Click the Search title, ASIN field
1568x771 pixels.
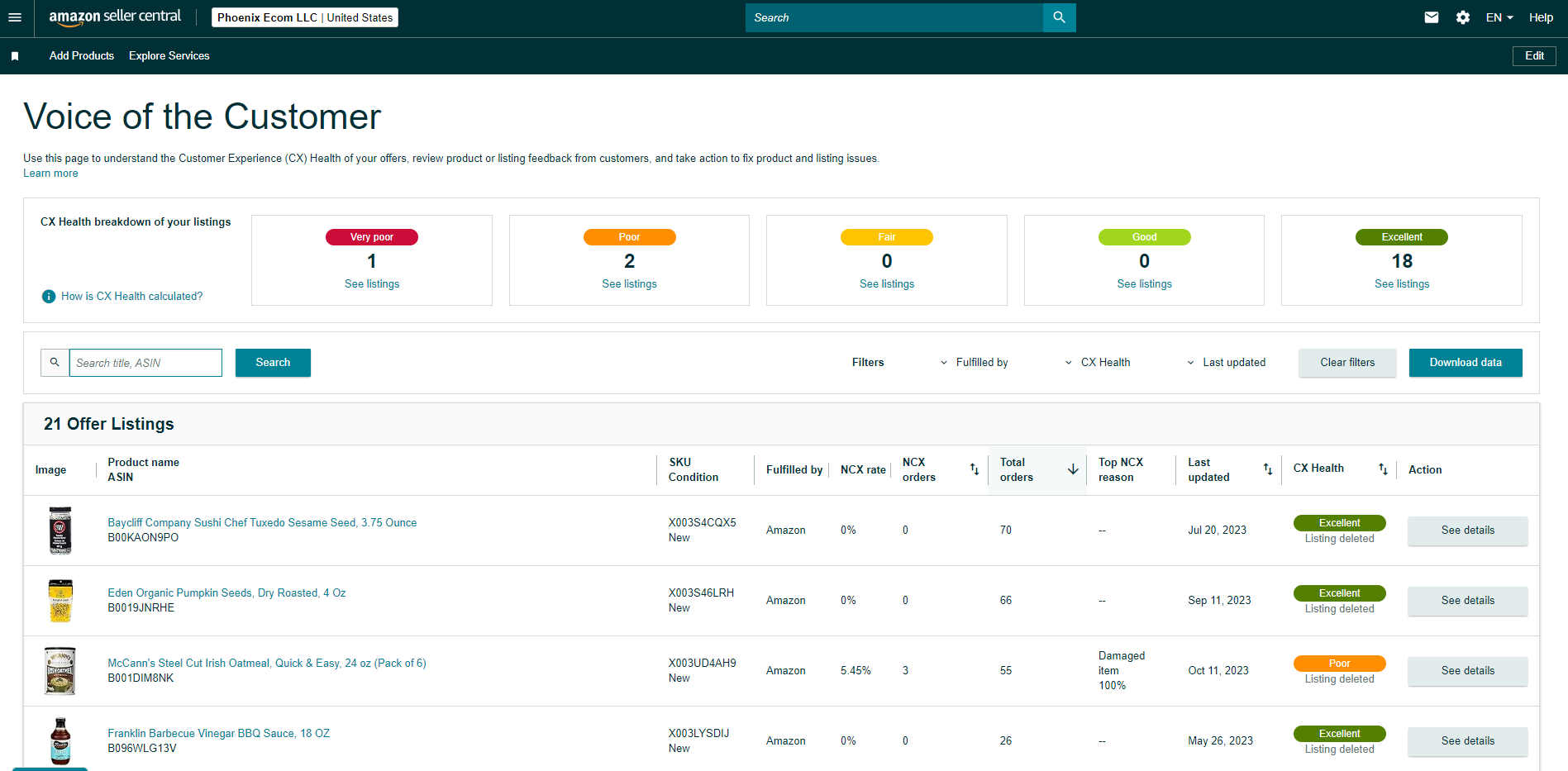[145, 363]
